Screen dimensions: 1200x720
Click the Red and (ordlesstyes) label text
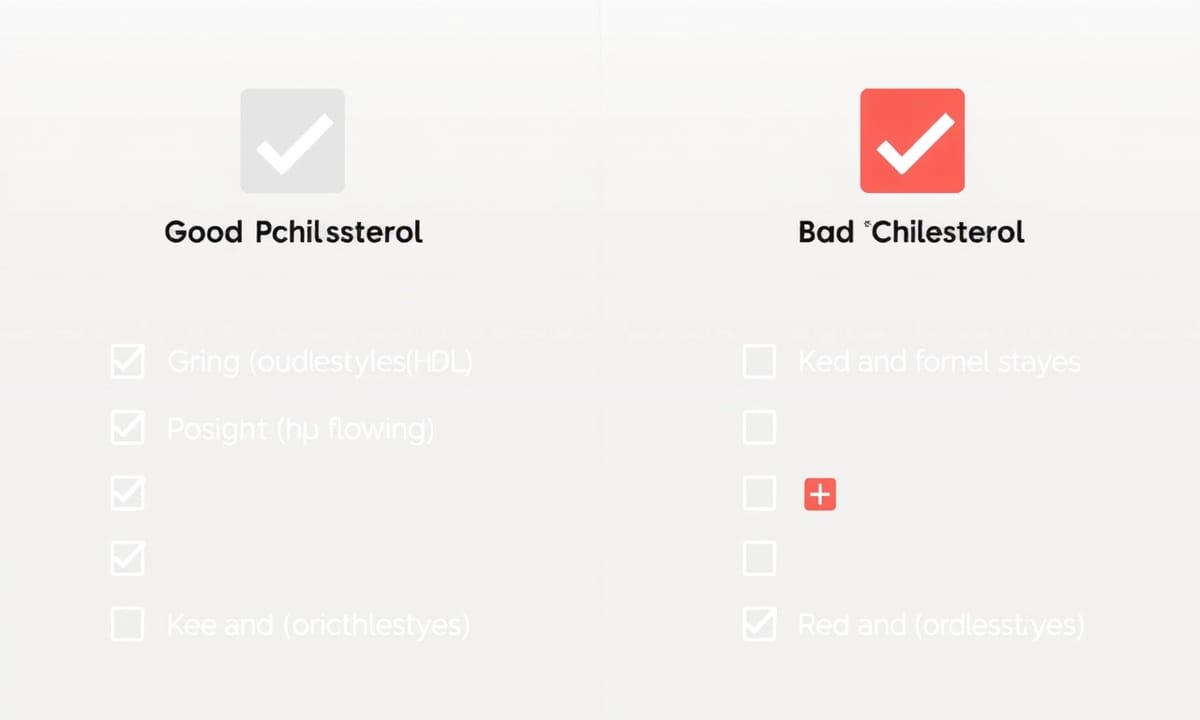click(941, 626)
